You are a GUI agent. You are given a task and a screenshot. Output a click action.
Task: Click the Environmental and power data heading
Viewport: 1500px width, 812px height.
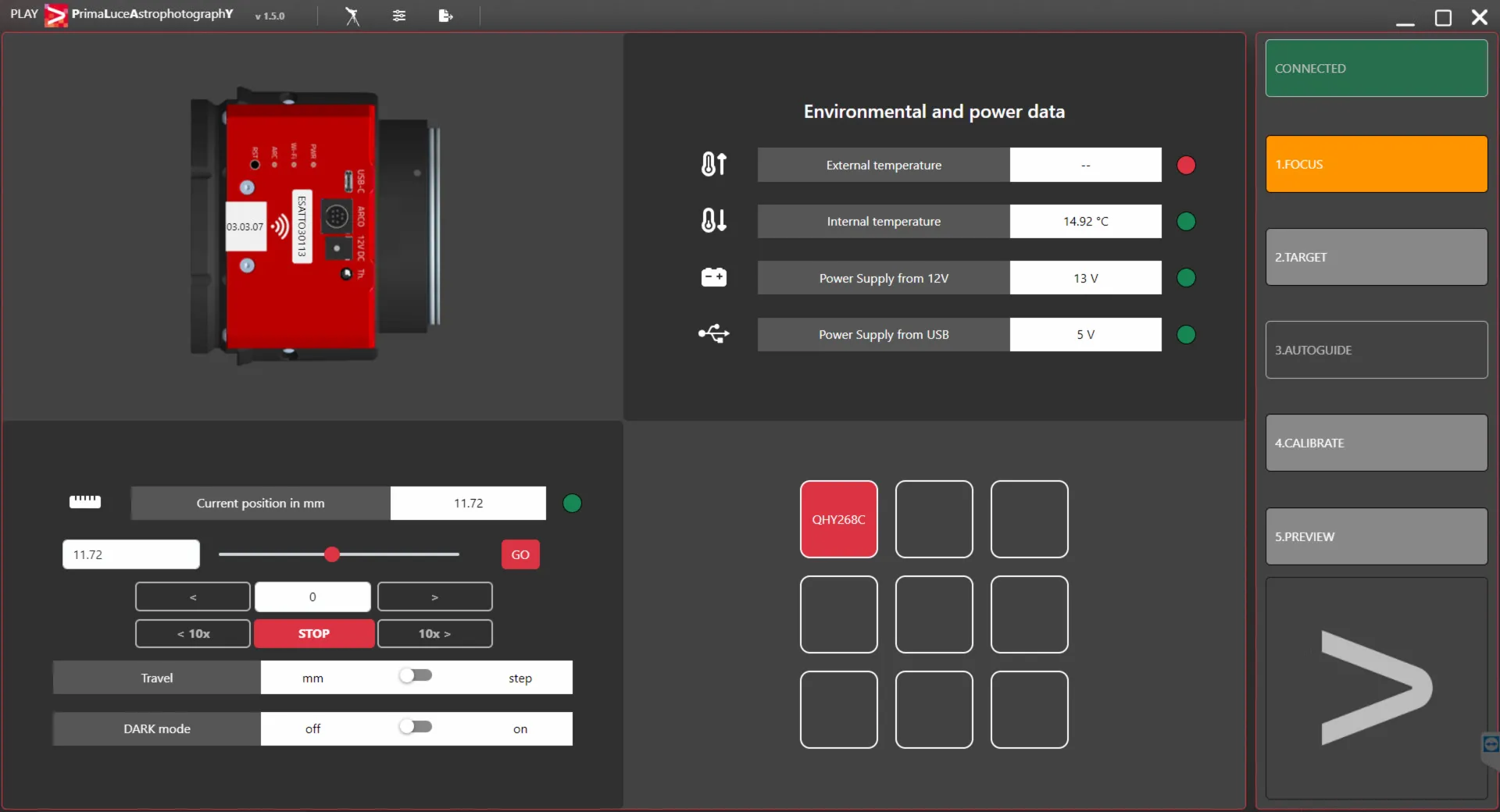coord(934,112)
